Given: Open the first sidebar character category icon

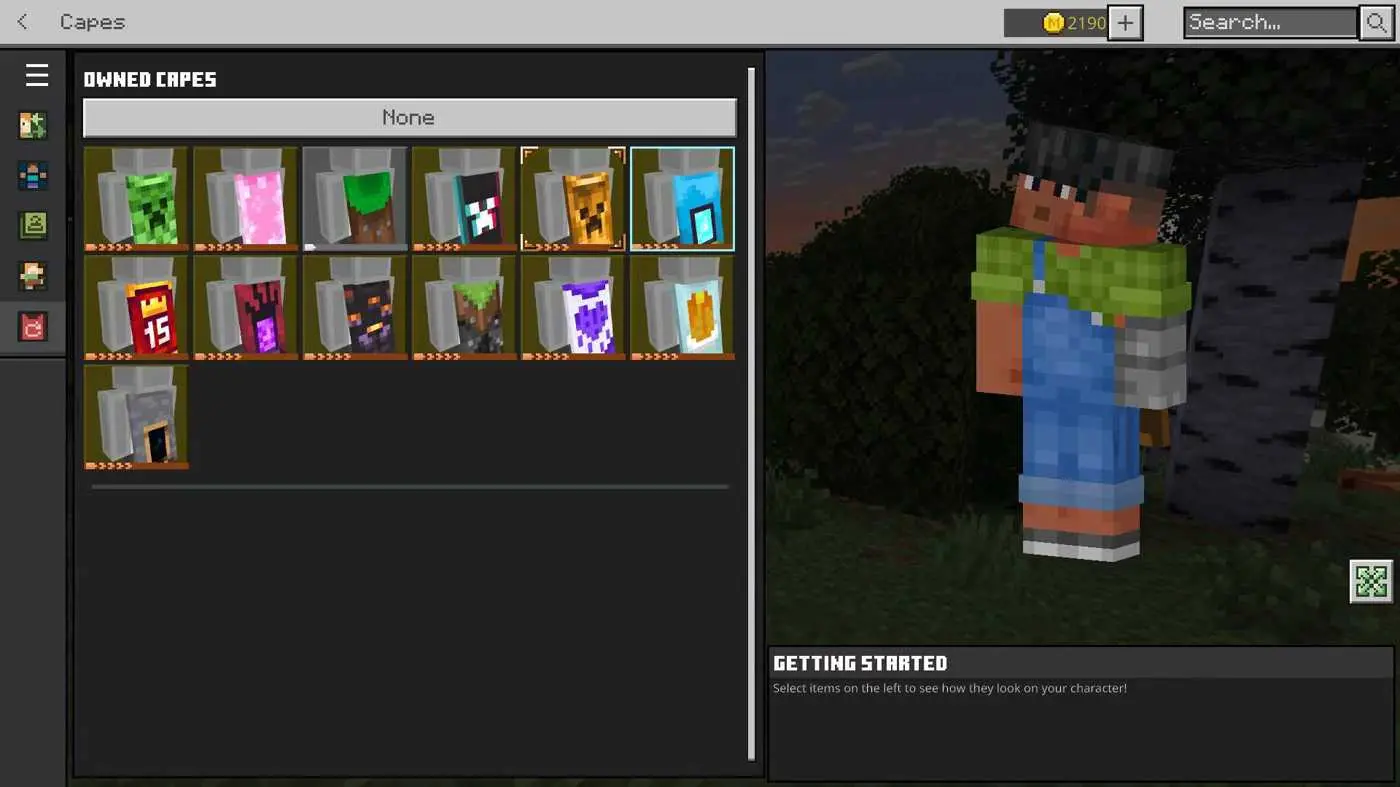Looking at the screenshot, I should (33, 126).
